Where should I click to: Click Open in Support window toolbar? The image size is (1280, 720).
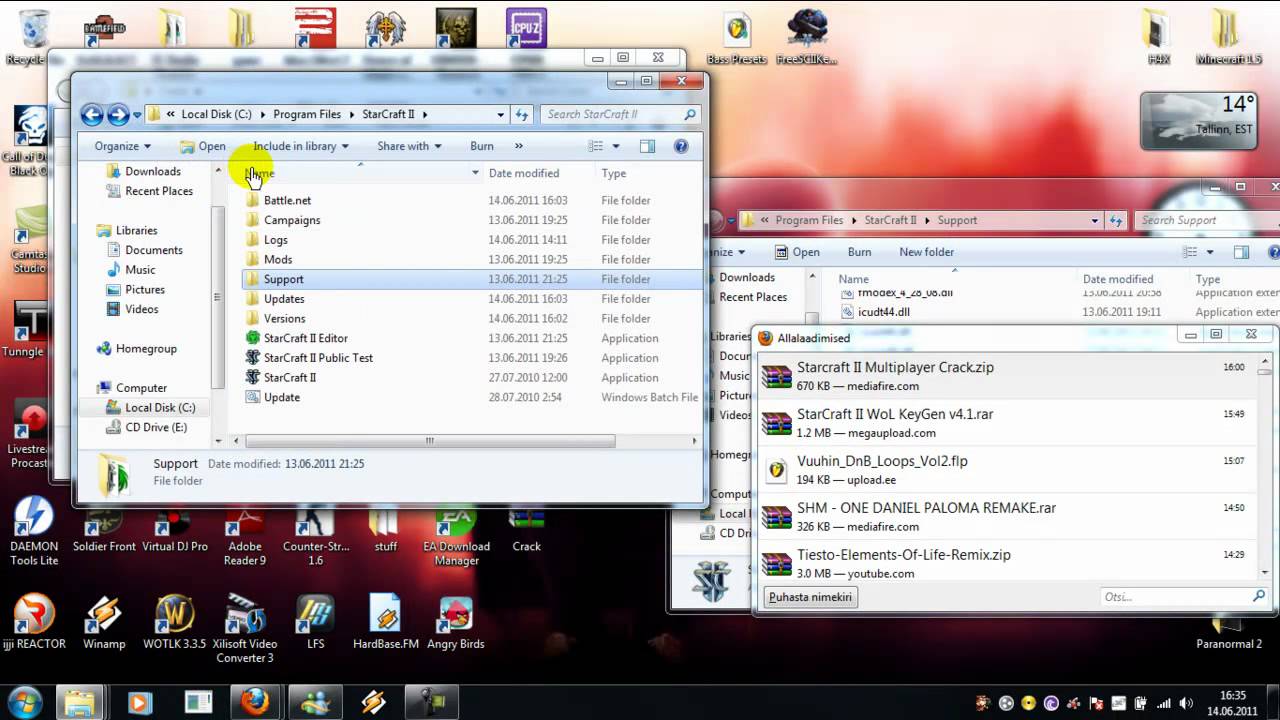pyautogui.click(x=796, y=252)
